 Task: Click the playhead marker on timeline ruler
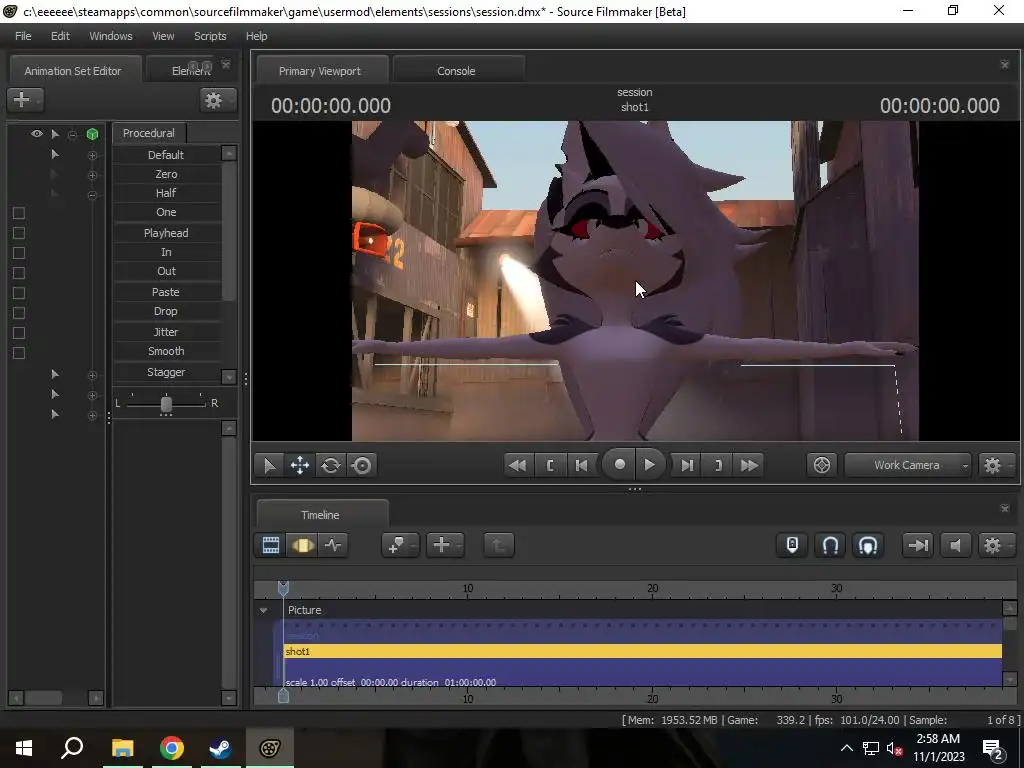(283, 588)
